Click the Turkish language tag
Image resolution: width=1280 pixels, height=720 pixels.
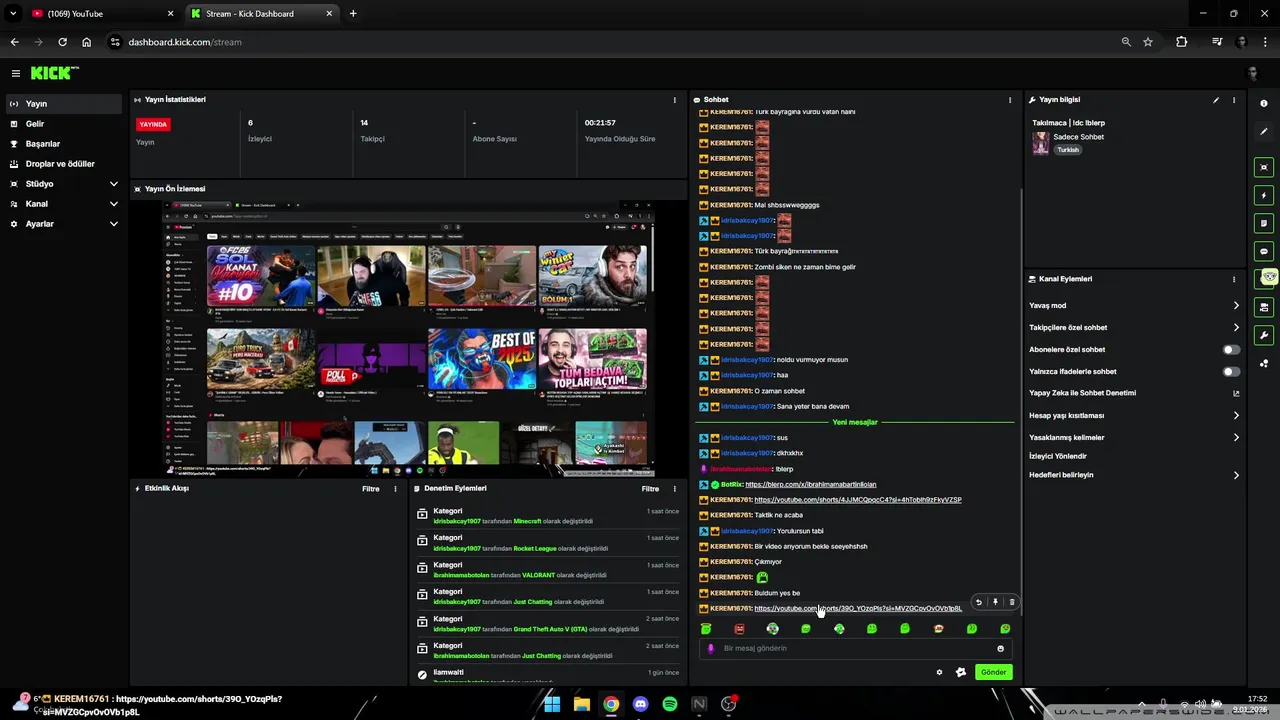(x=1068, y=150)
